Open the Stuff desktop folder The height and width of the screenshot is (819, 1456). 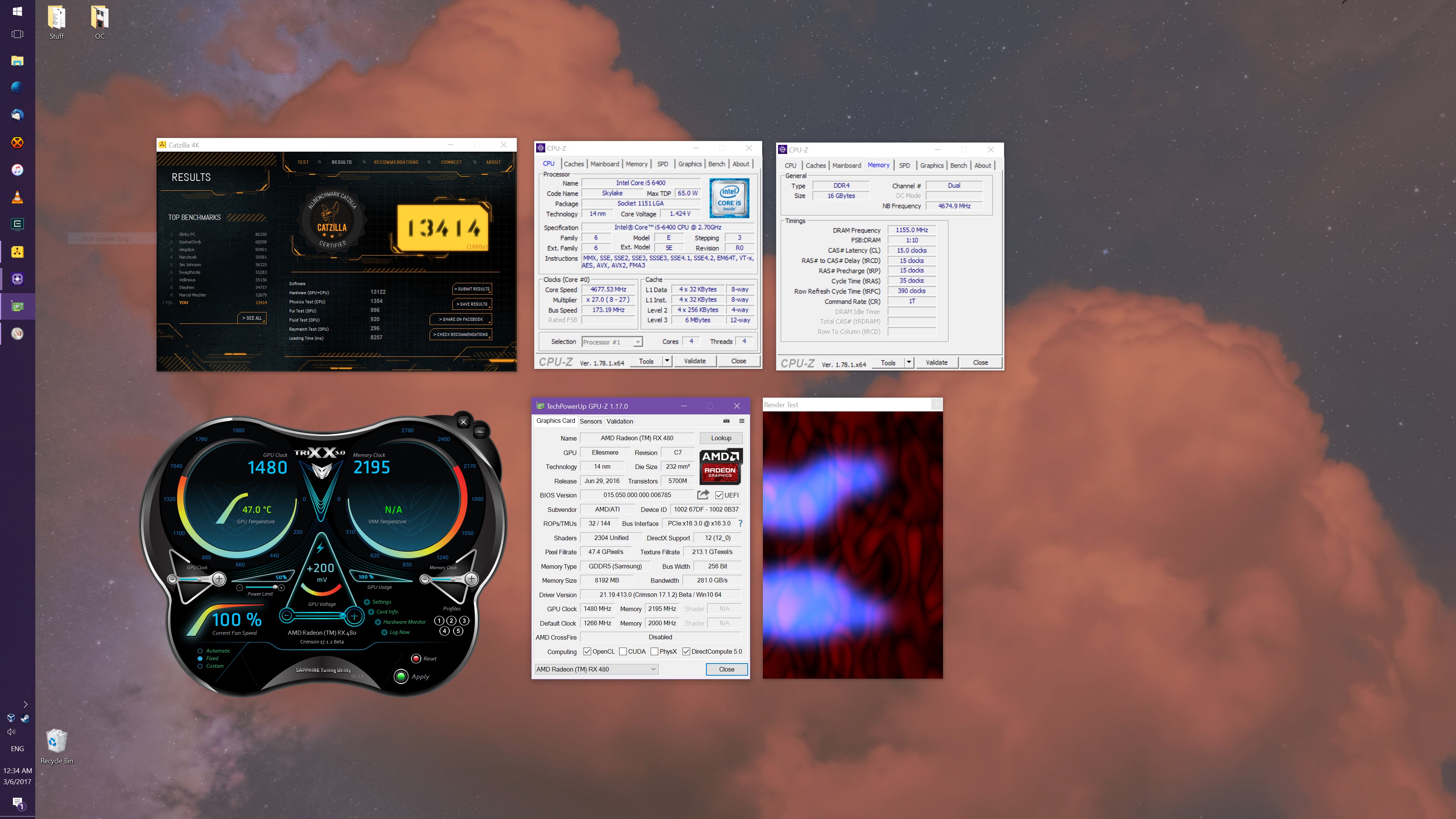pos(56,23)
